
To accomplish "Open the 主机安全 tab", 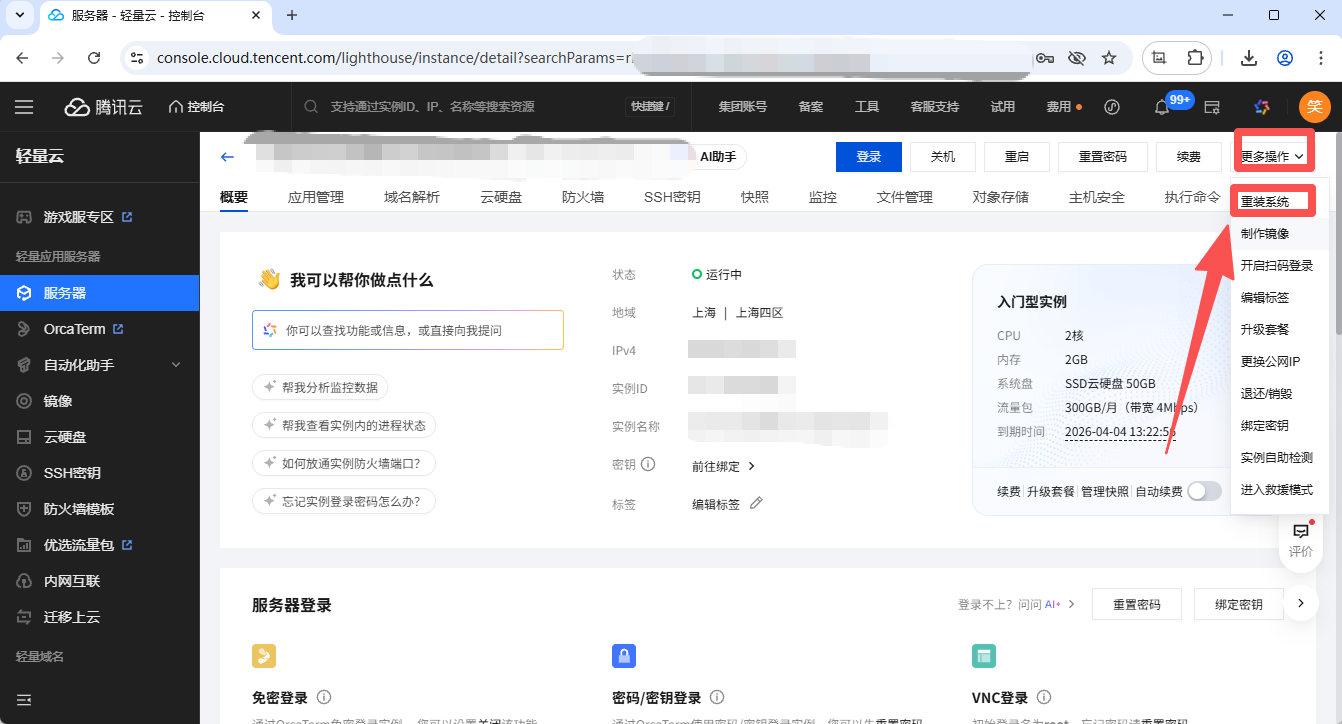I will coord(1097,197).
